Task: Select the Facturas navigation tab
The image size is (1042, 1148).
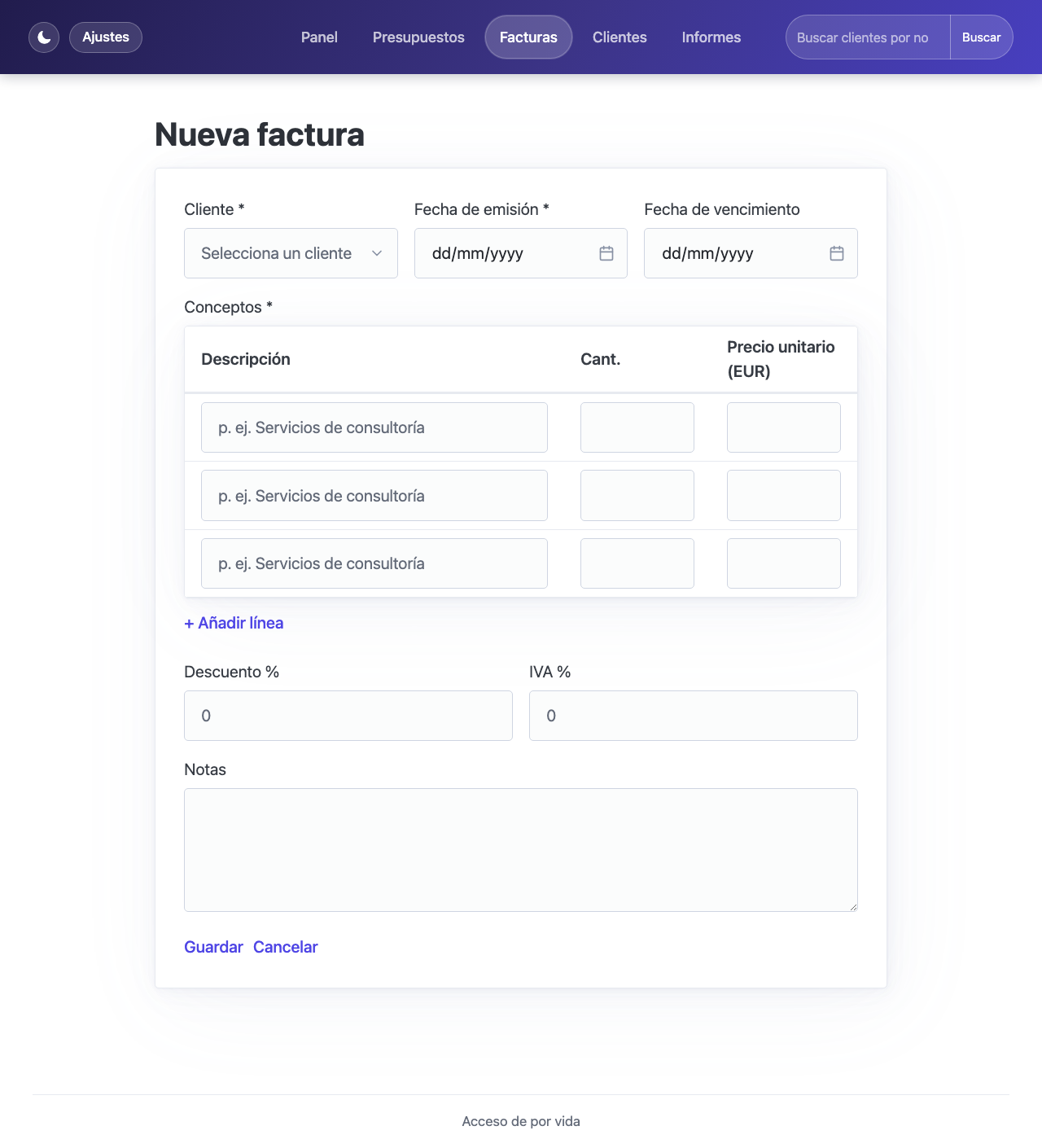Action: coord(528,37)
